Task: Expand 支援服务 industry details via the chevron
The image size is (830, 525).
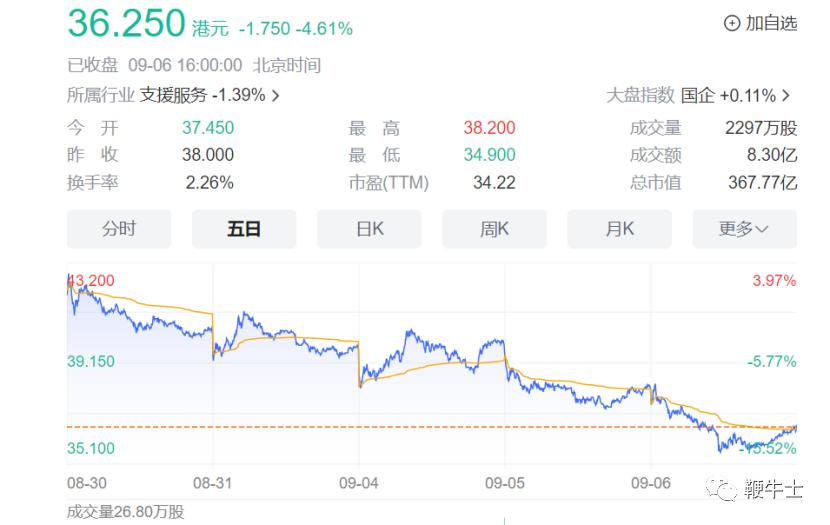Action: (x=275, y=96)
